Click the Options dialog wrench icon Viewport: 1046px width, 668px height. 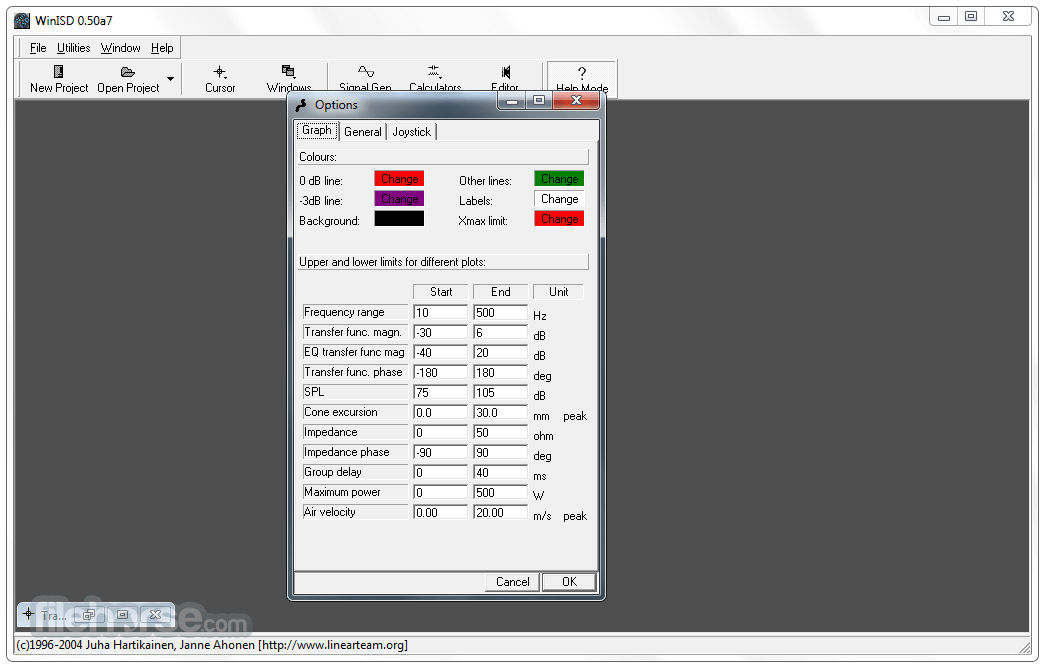click(x=302, y=105)
